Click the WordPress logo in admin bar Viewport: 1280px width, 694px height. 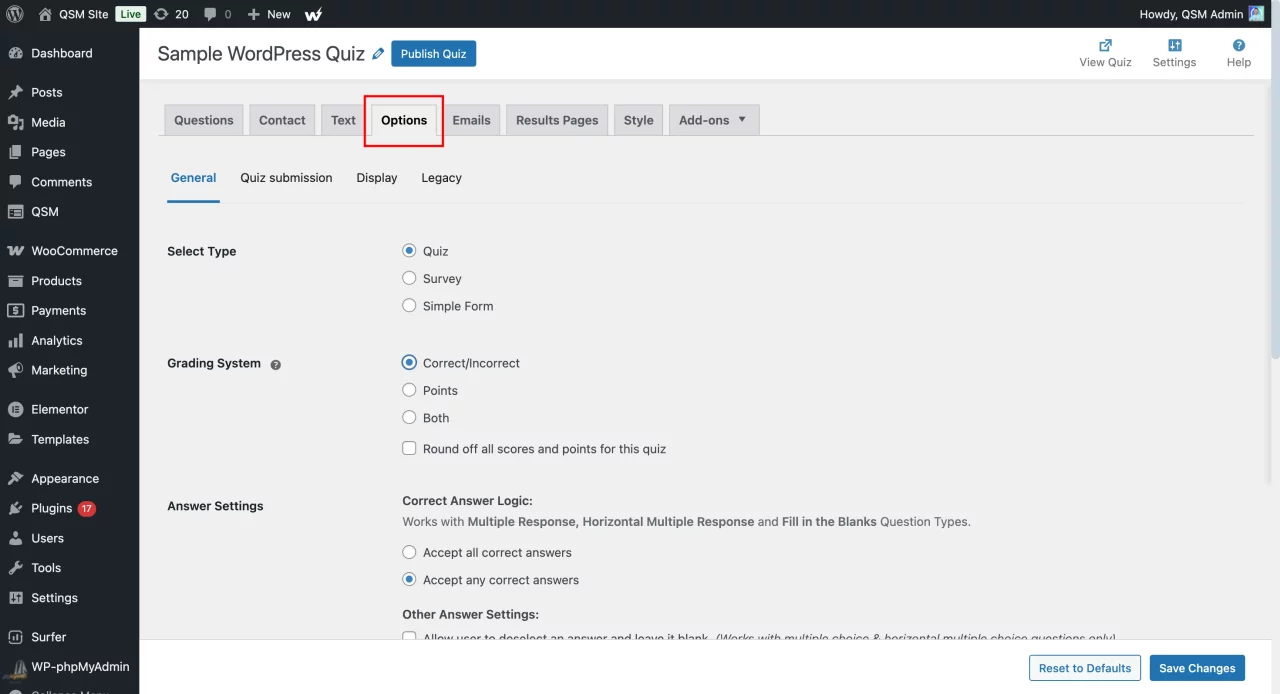(x=15, y=14)
